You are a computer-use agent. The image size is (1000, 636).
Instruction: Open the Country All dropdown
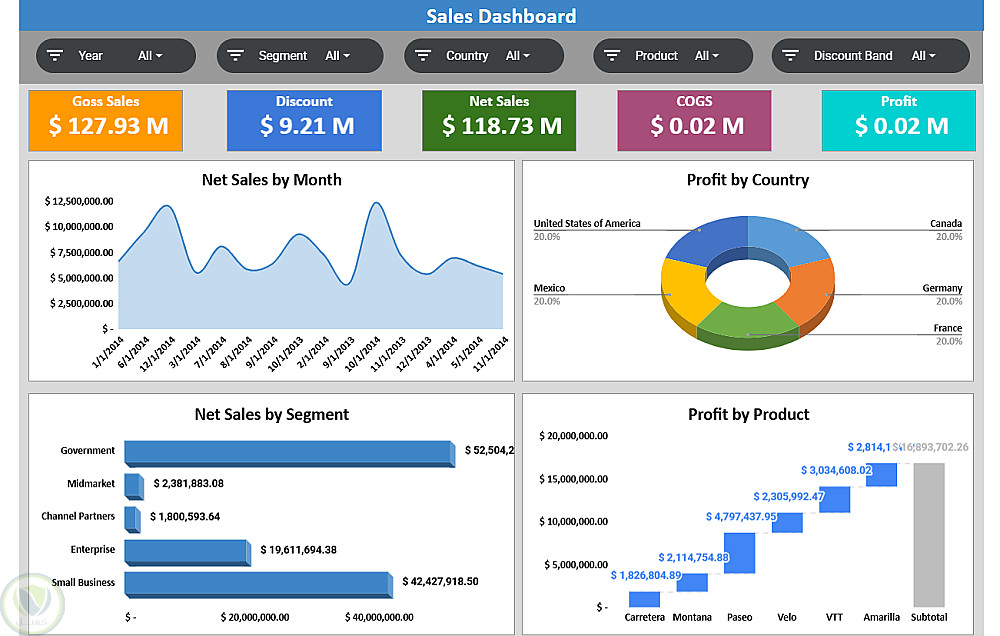pos(518,56)
